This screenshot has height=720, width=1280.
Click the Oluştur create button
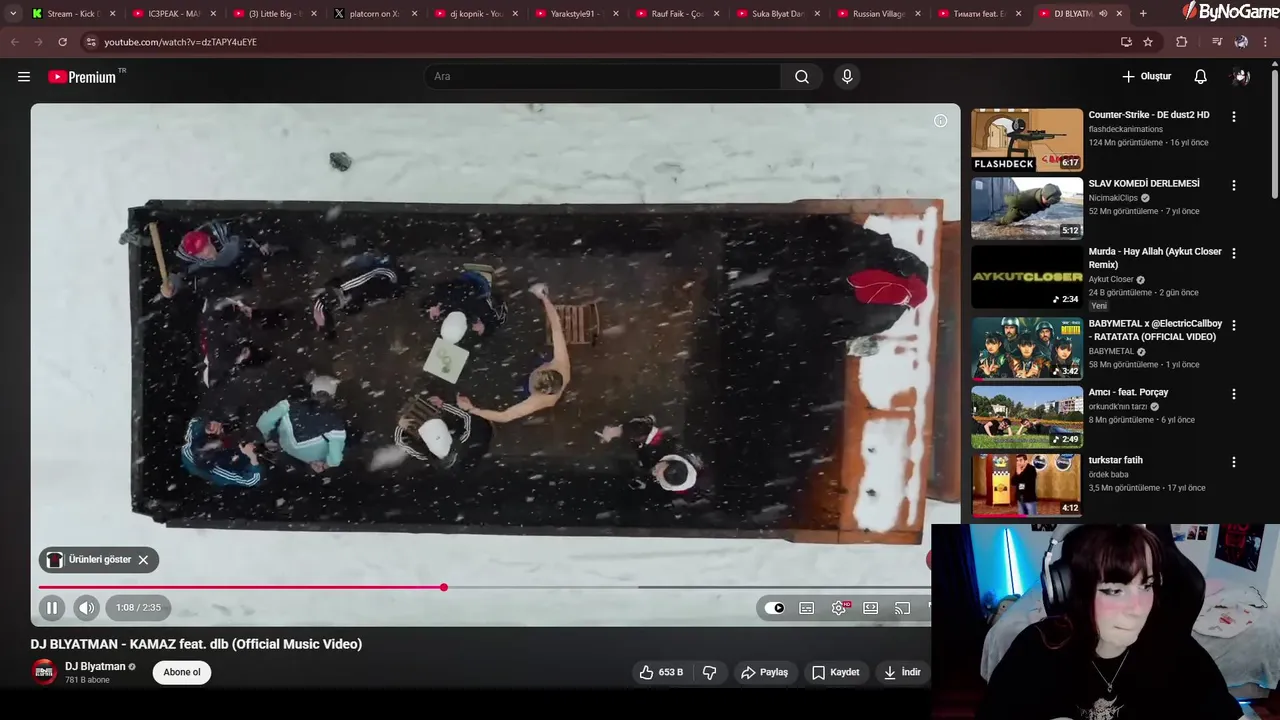(x=1146, y=77)
